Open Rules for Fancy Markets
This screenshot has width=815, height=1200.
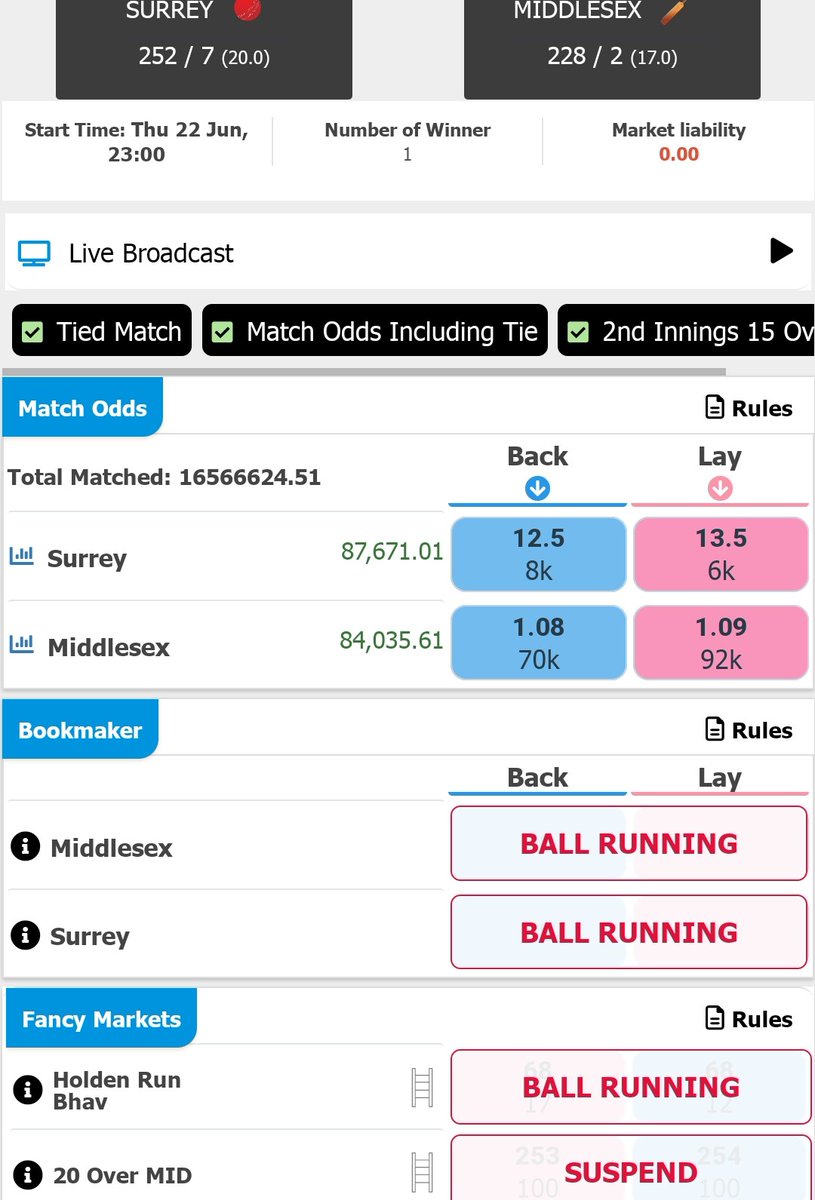click(748, 1019)
